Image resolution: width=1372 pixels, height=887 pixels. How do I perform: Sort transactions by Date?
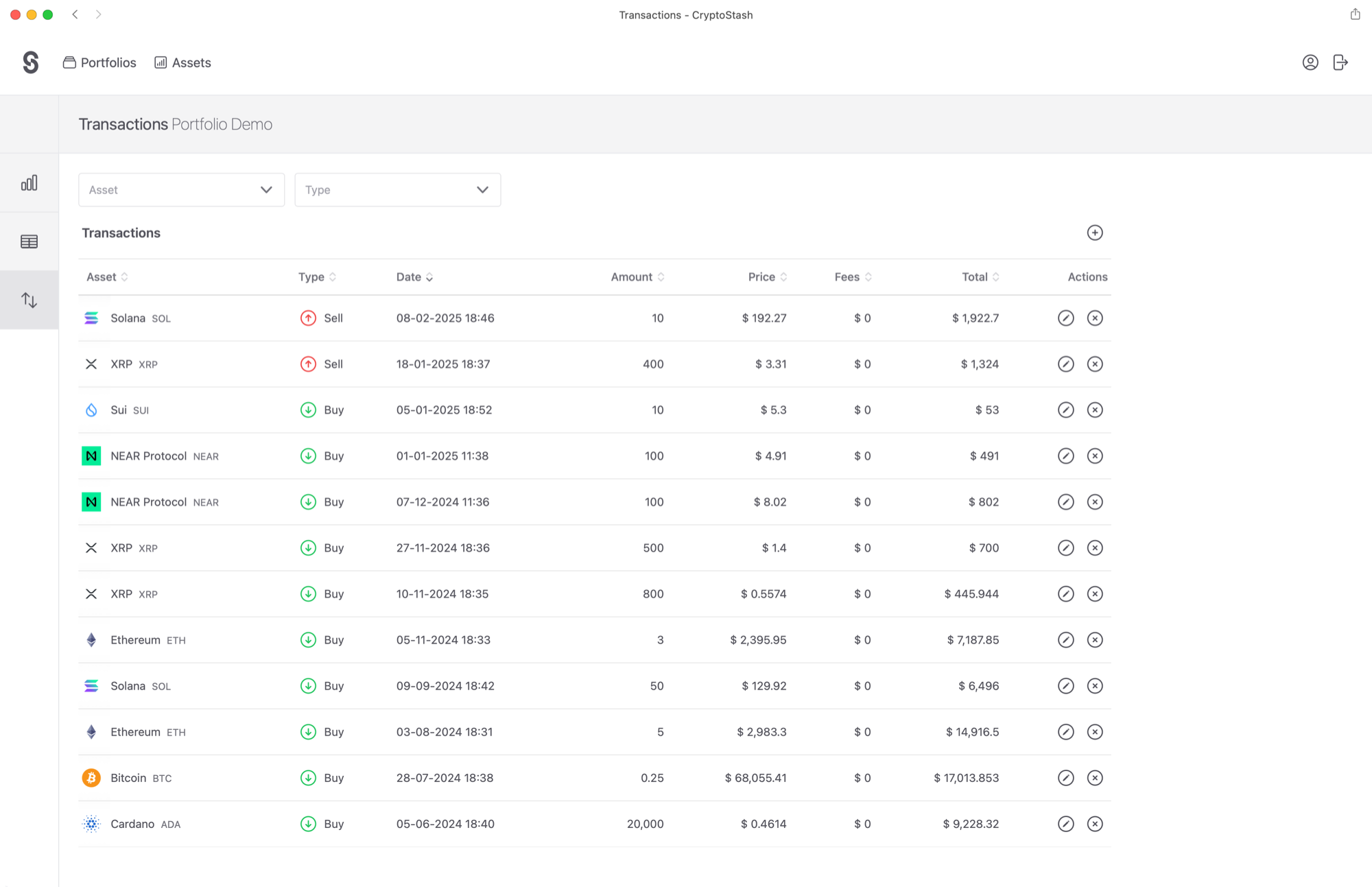pyautogui.click(x=414, y=276)
